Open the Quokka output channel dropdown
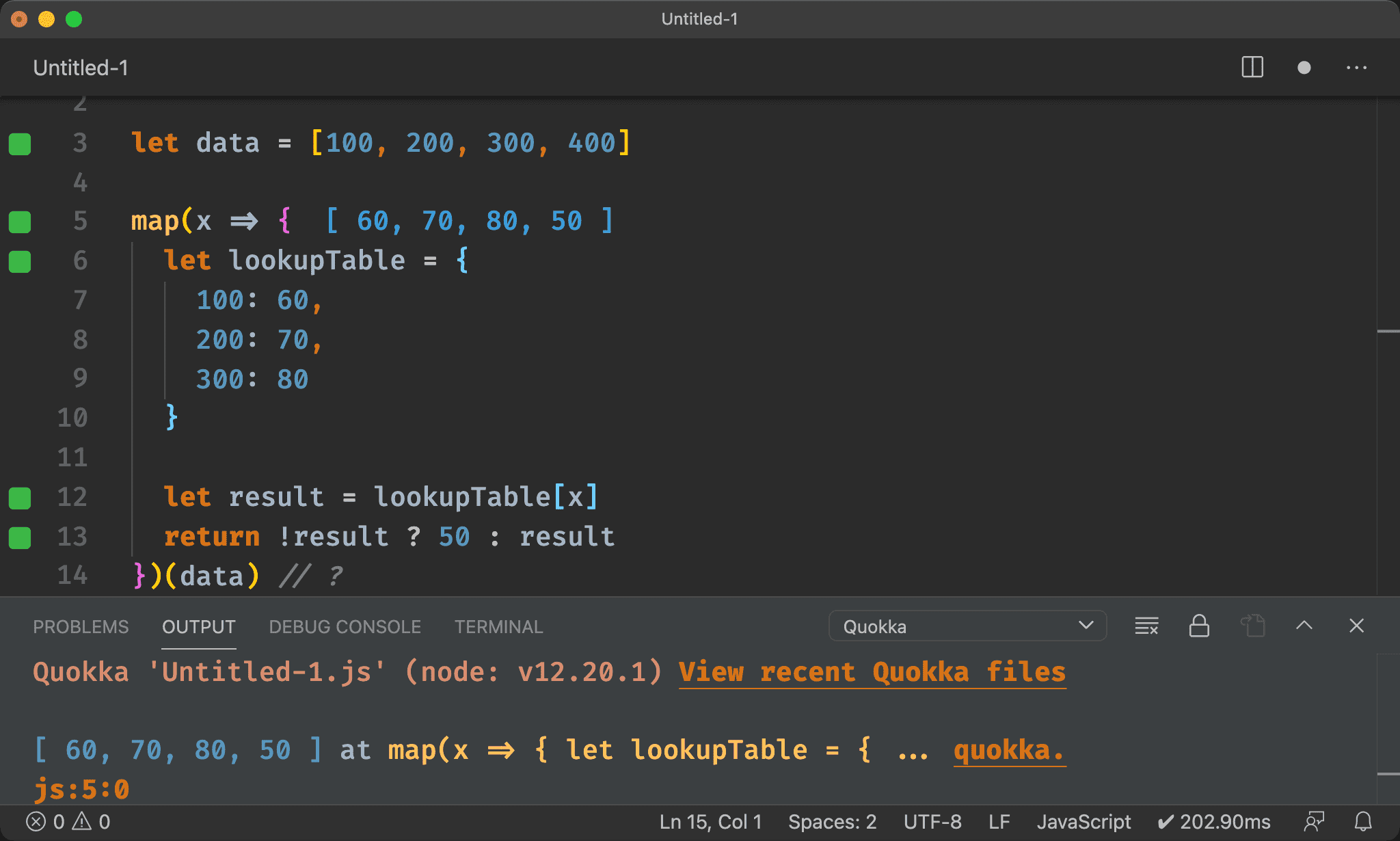 point(967,626)
